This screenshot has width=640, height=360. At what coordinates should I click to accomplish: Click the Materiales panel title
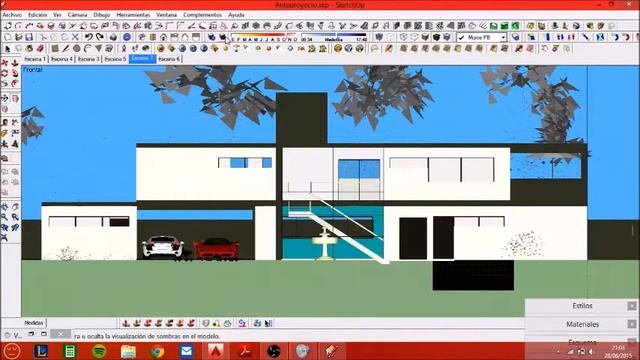(x=582, y=324)
